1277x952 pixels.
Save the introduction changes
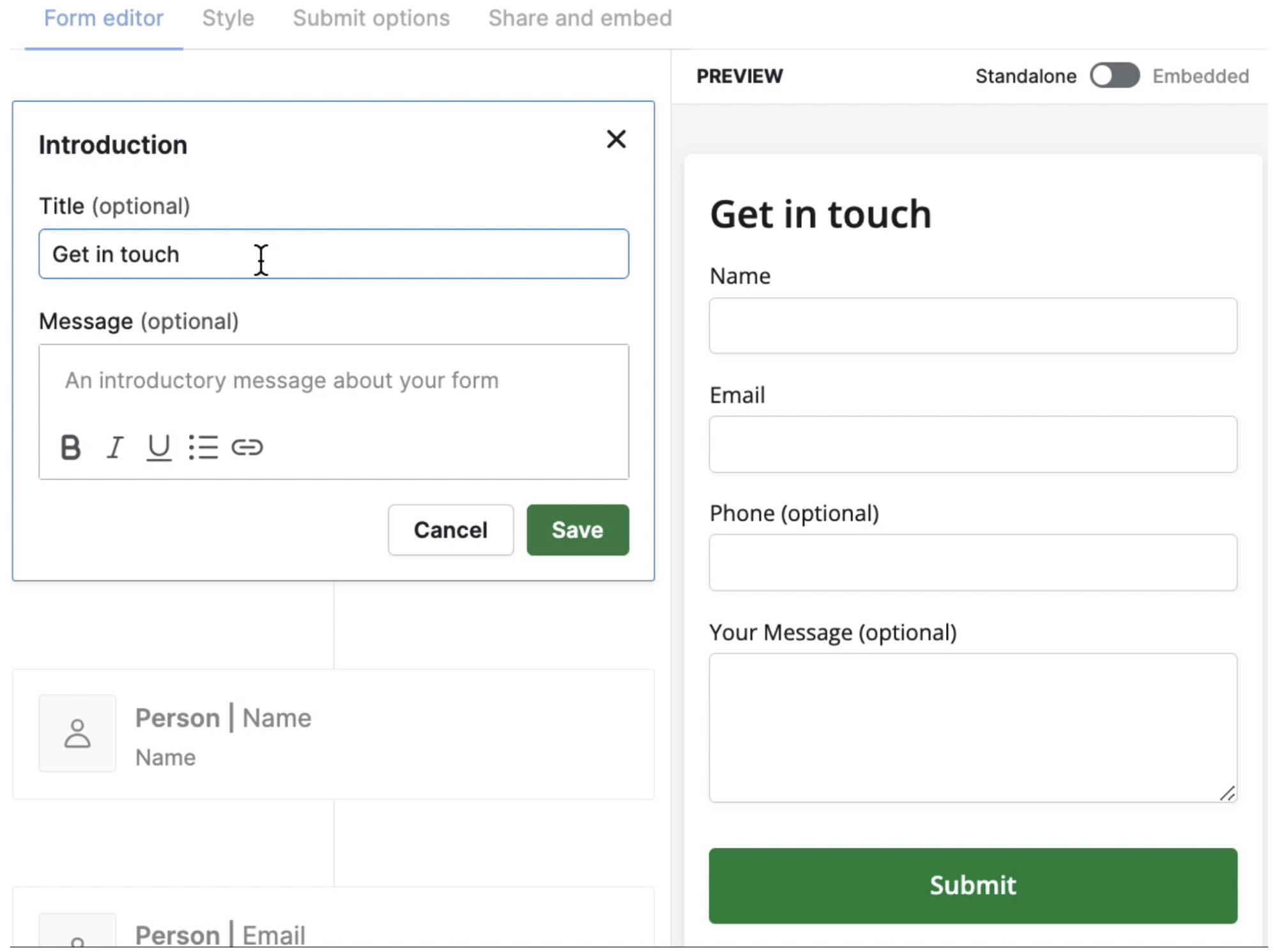tap(577, 530)
